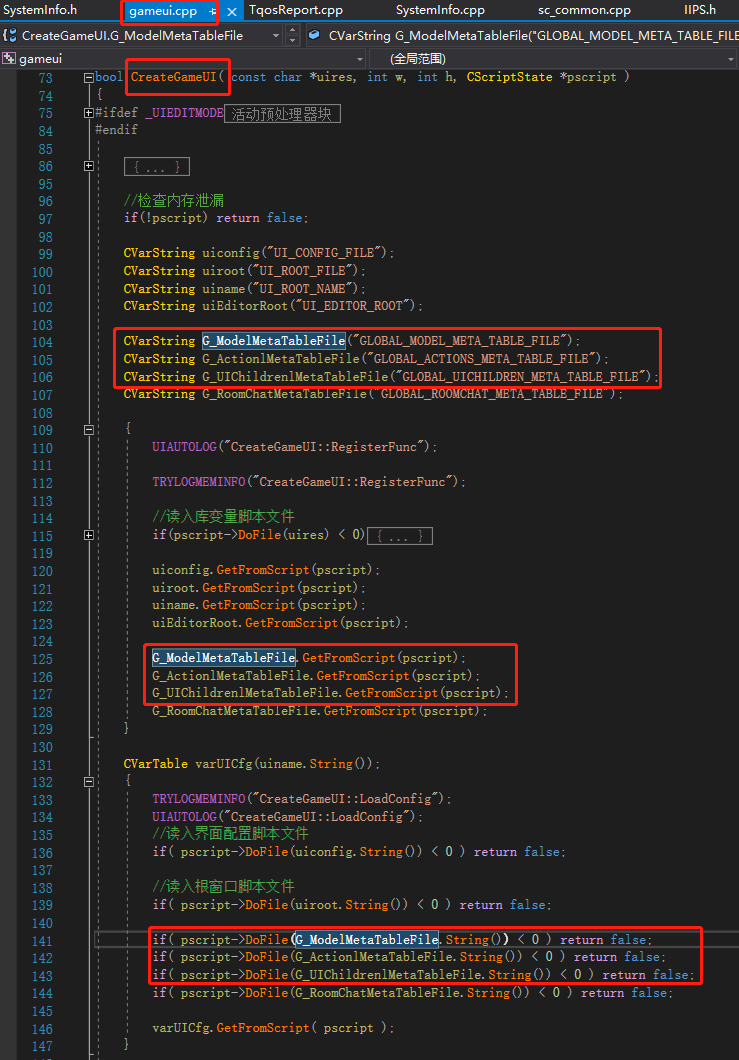Toggle the pin icon on gameui.cpp tab

click(212, 11)
